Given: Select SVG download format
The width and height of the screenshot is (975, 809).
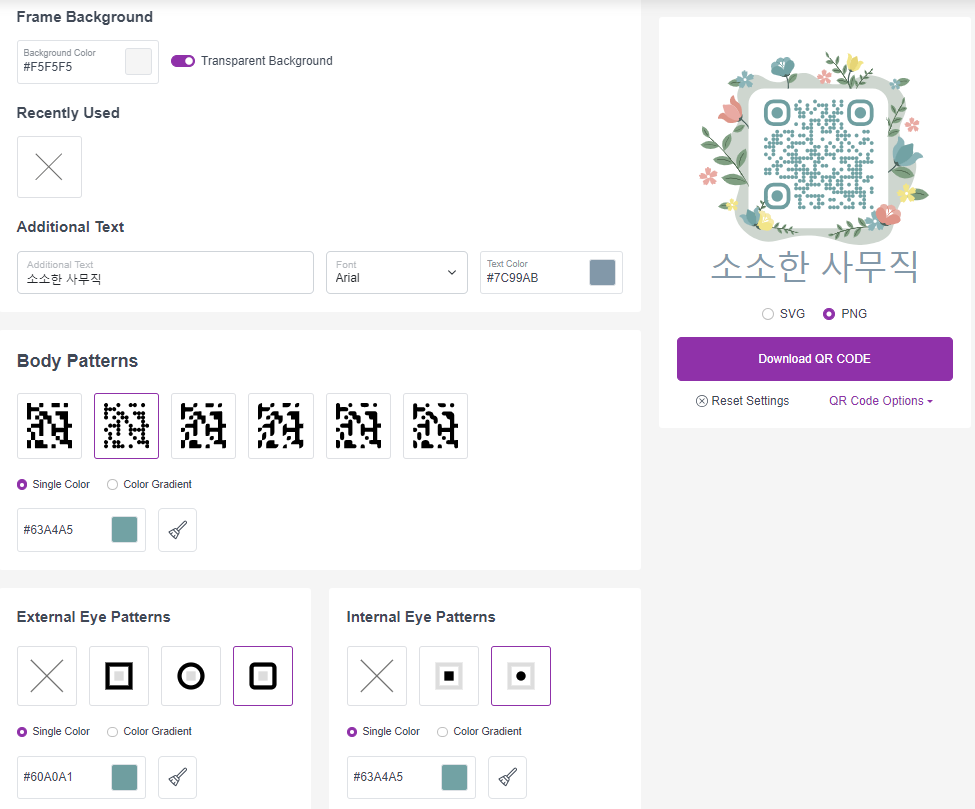Looking at the screenshot, I should pos(768,314).
